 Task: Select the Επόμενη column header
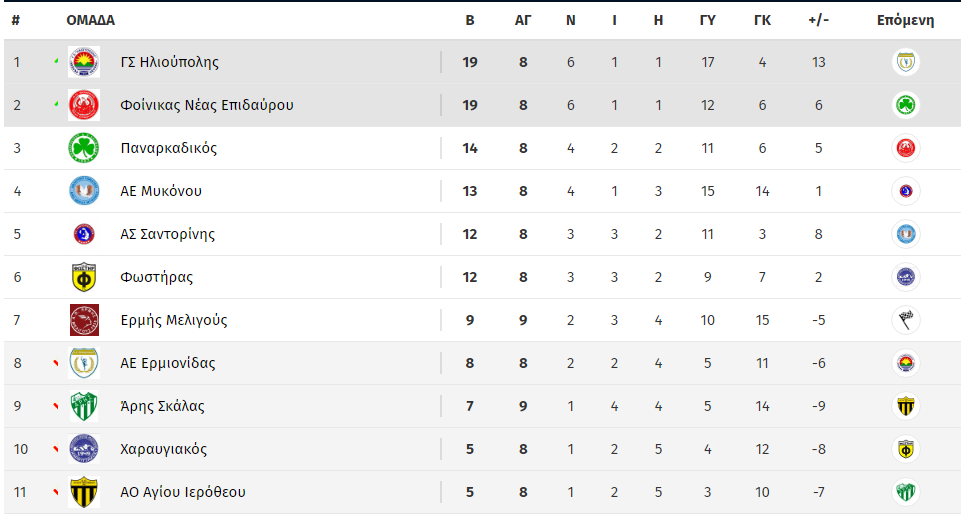(x=905, y=20)
